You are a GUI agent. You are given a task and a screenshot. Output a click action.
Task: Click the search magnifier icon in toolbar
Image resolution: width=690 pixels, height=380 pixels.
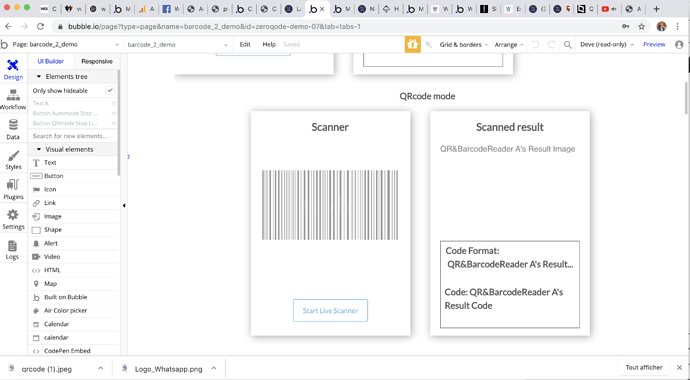coord(568,44)
